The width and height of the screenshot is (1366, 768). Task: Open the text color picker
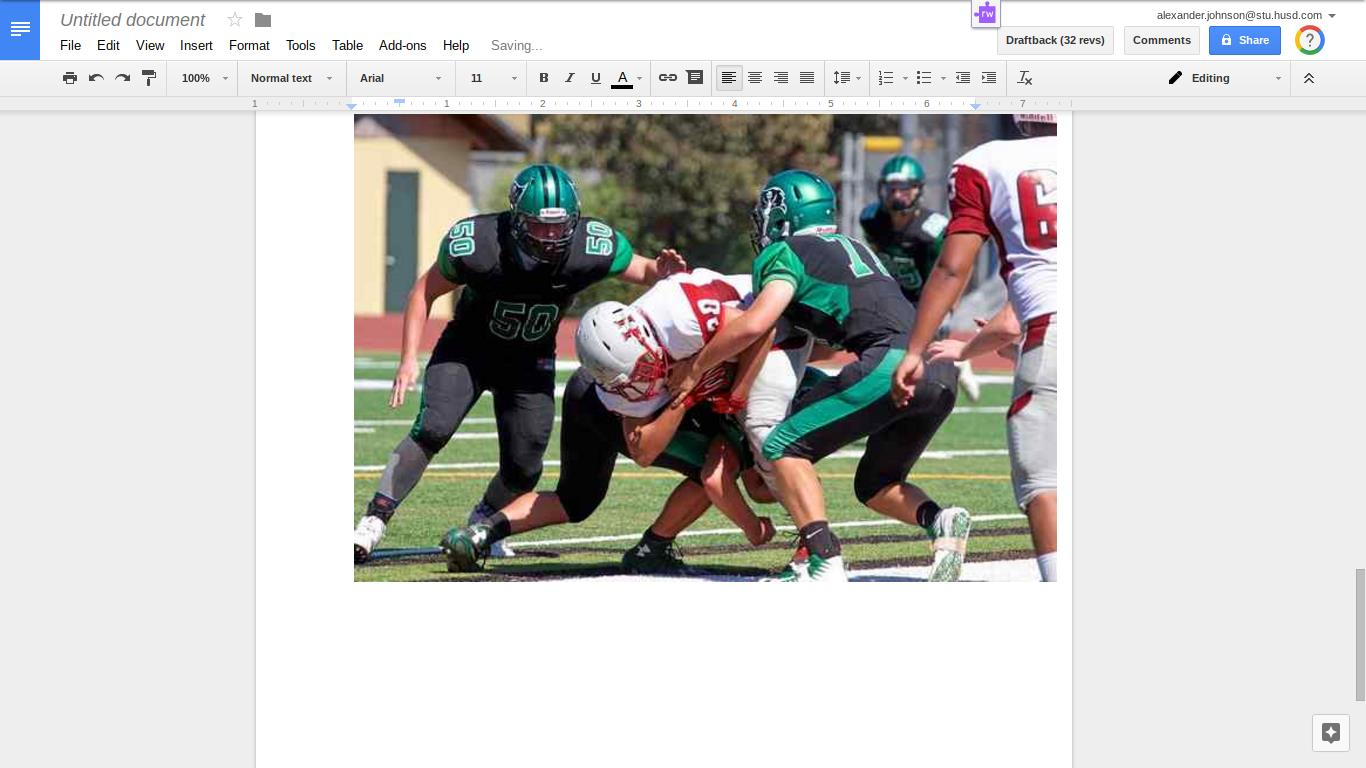pos(627,78)
